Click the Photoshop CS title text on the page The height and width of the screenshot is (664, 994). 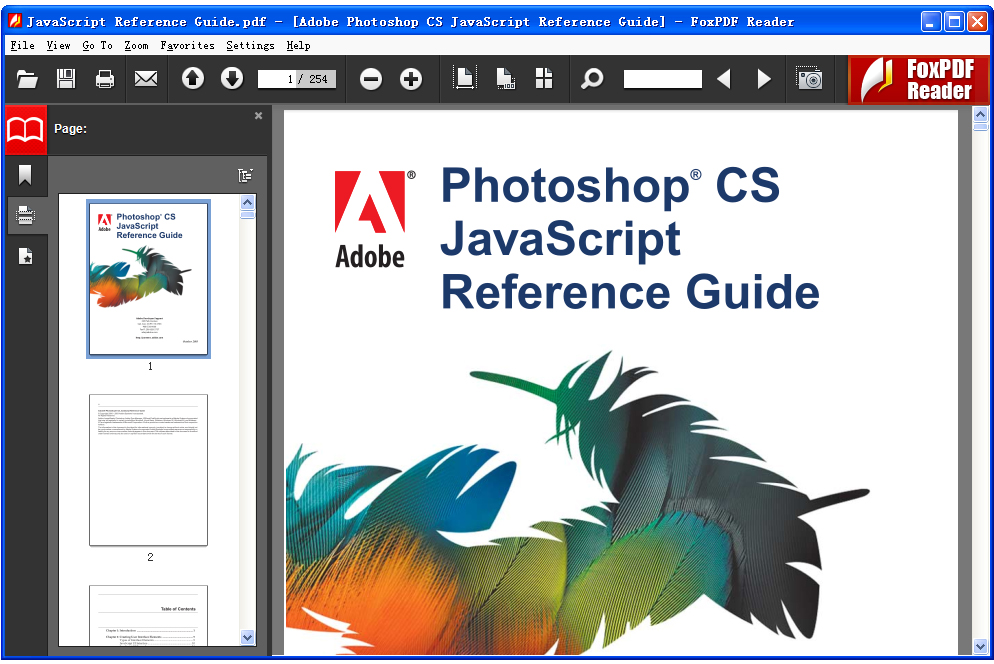pos(610,185)
